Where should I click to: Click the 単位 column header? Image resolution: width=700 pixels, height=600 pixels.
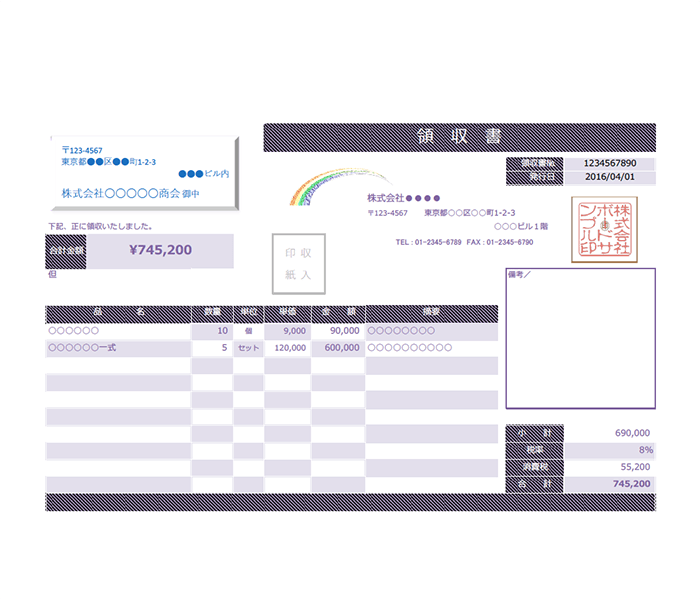point(249,312)
